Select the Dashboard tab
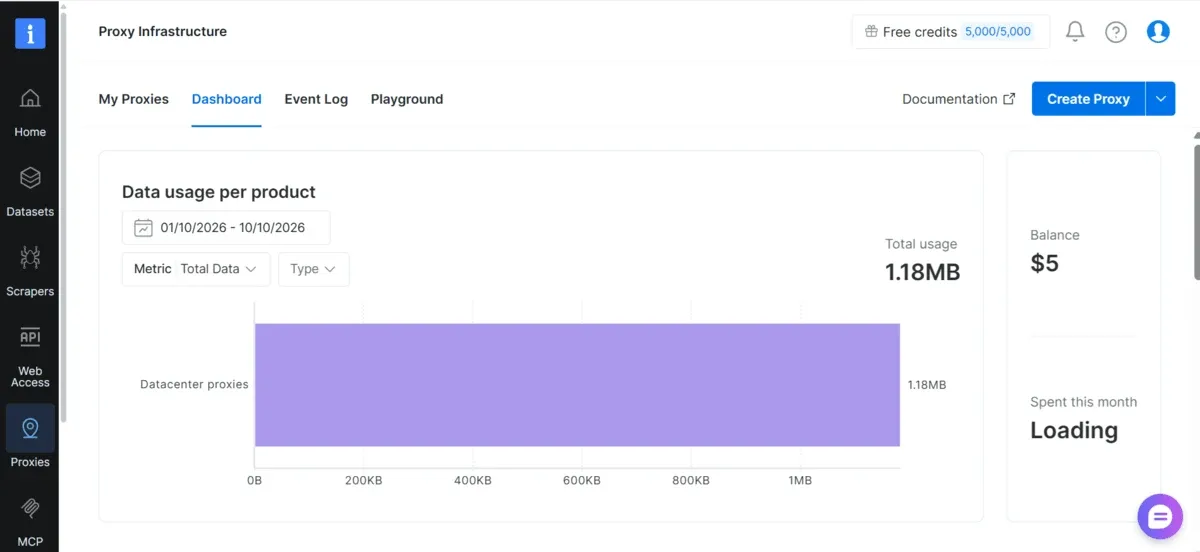 coord(227,99)
